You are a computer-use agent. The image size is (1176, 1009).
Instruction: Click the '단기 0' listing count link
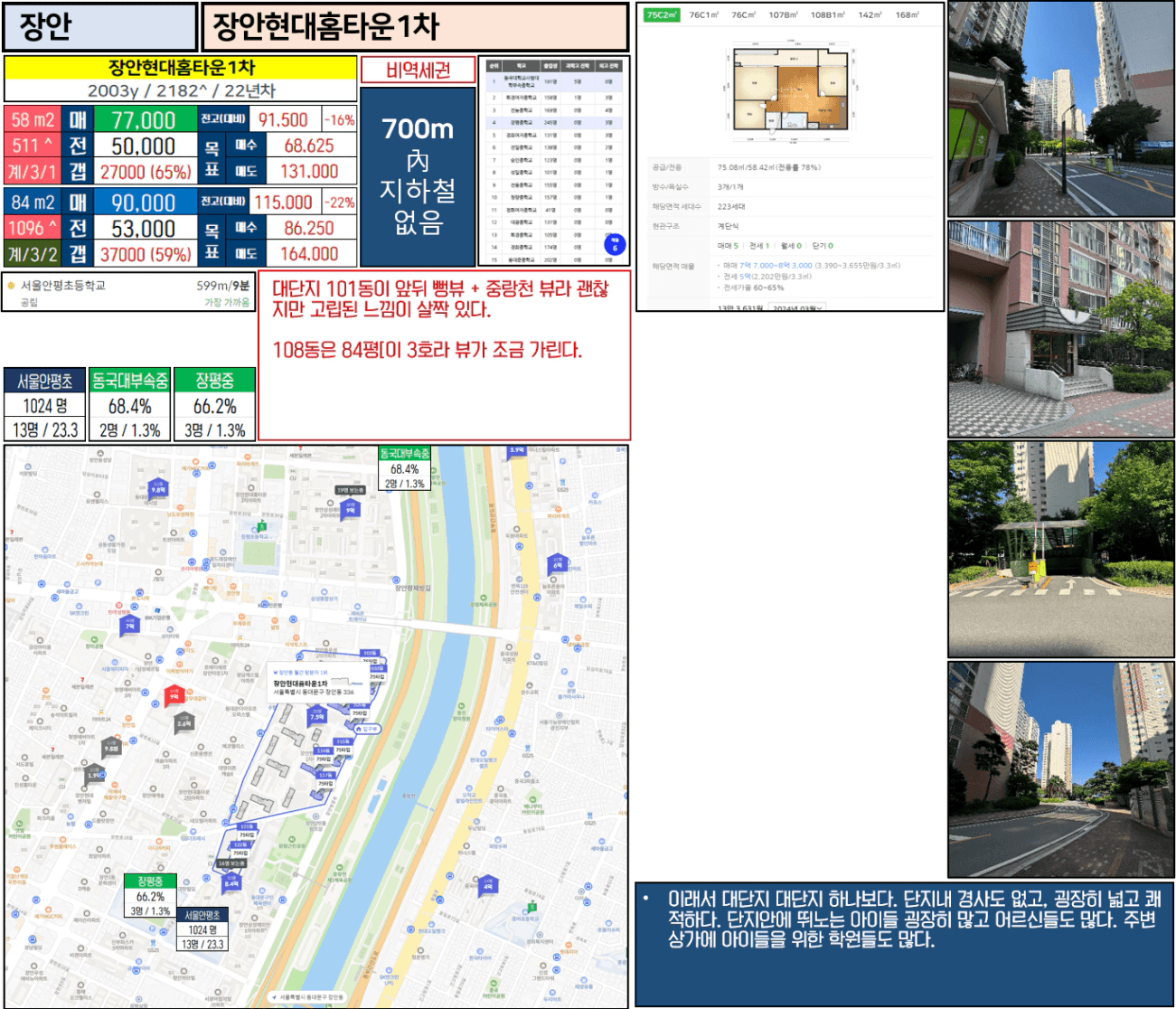[x=823, y=246]
